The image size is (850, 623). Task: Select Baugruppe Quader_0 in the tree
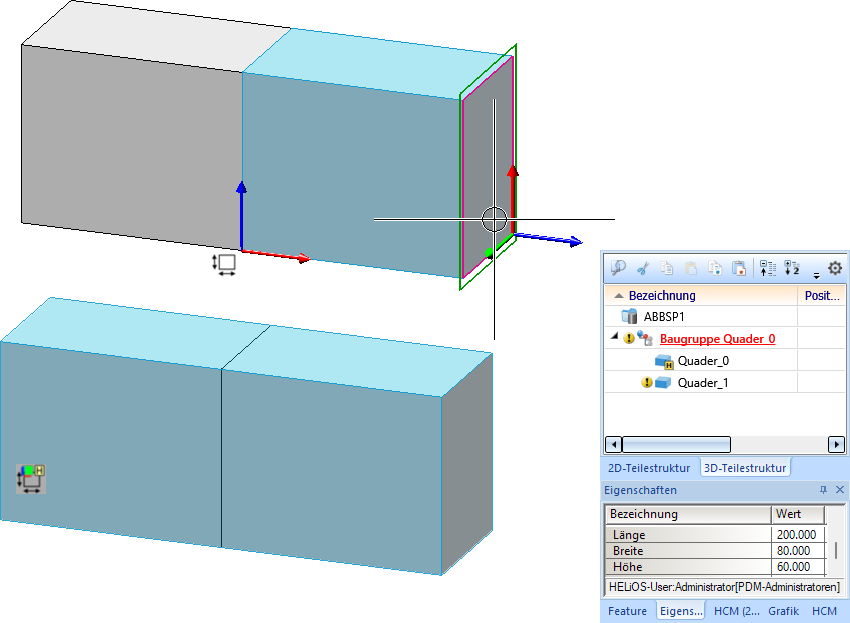click(x=717, y=339)
